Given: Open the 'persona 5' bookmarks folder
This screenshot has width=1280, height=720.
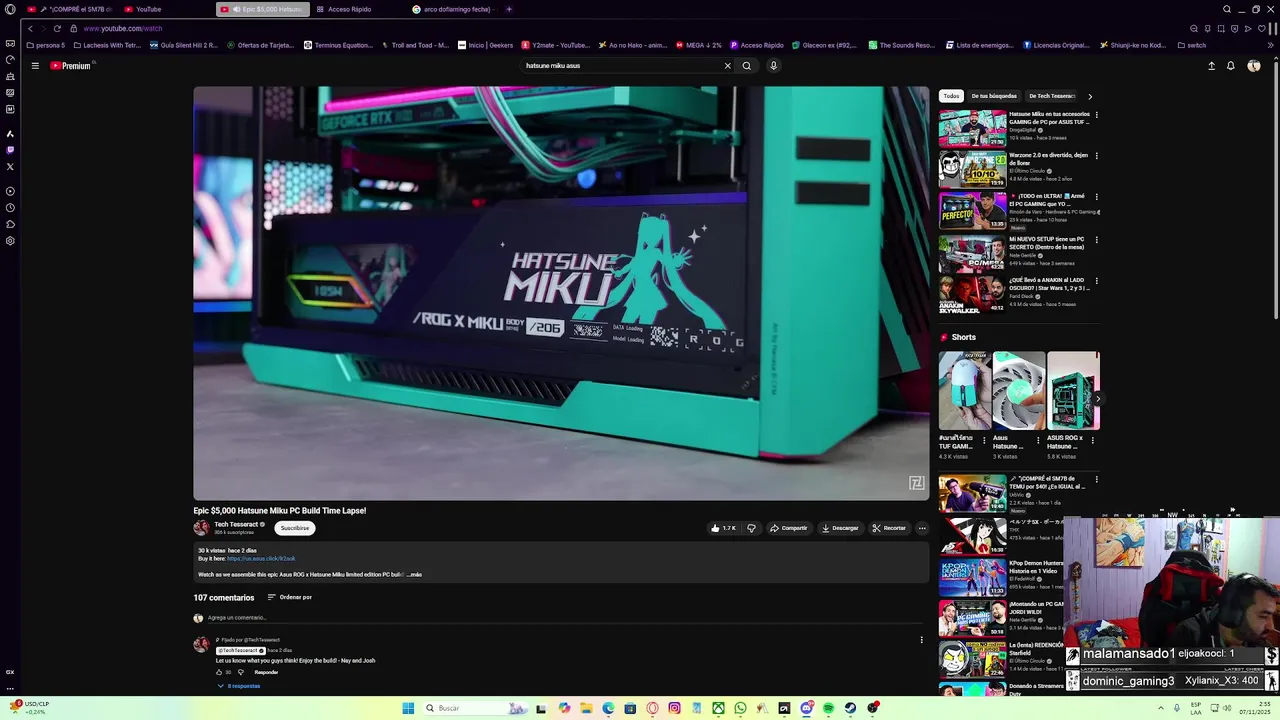Looking at the screenshot, I should [44, 45].
